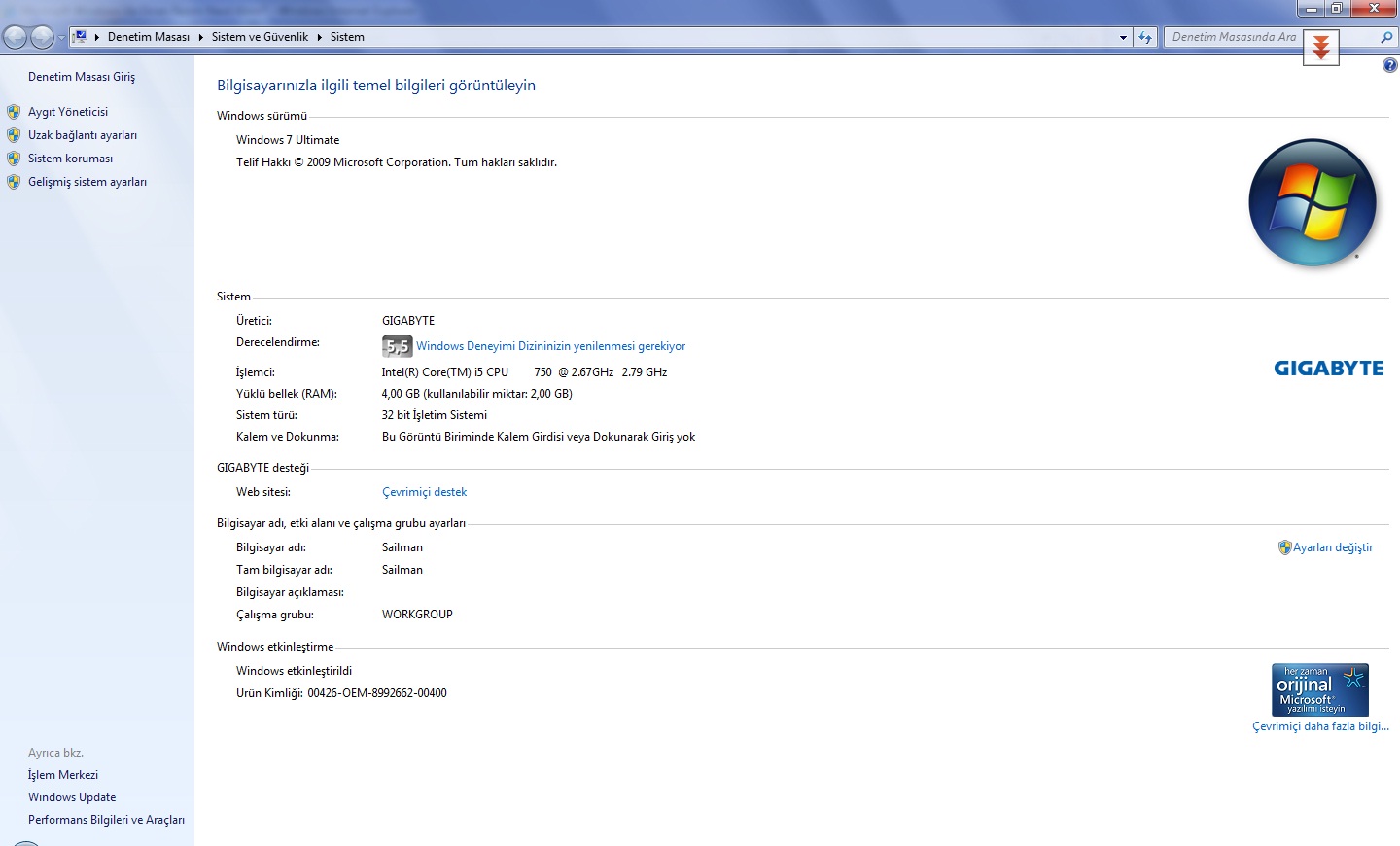Click the 5,5 experience index badge

click(x=397, y=346)
